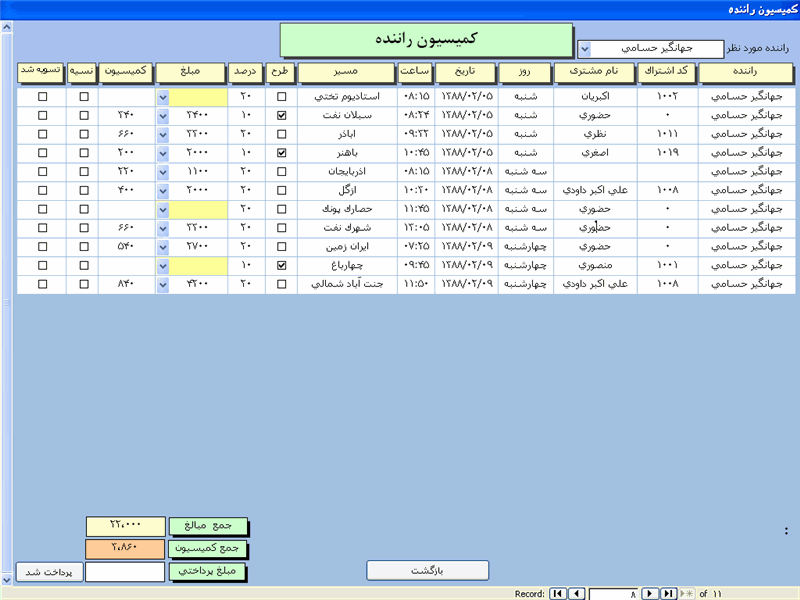Check نسيه box in اباذر row

coord(83,135)
